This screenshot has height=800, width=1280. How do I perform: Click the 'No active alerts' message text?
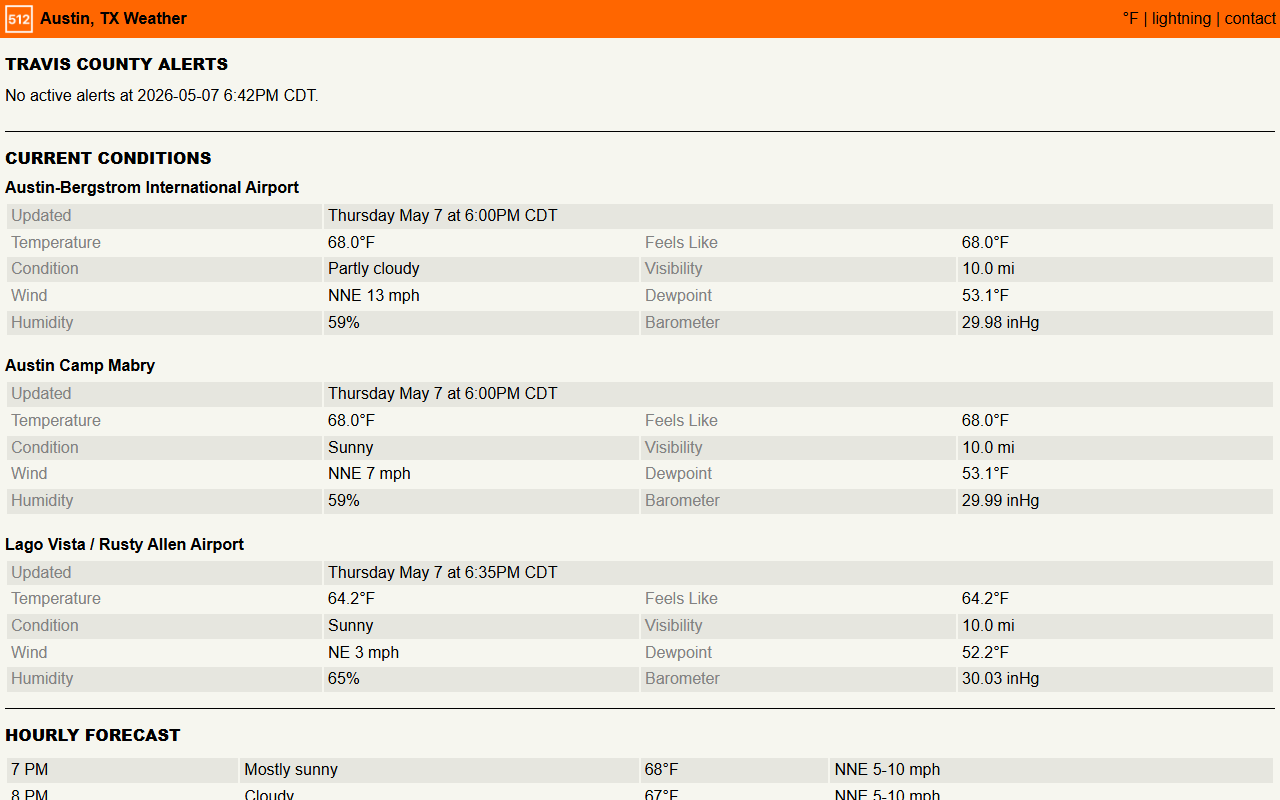[162, 96]
